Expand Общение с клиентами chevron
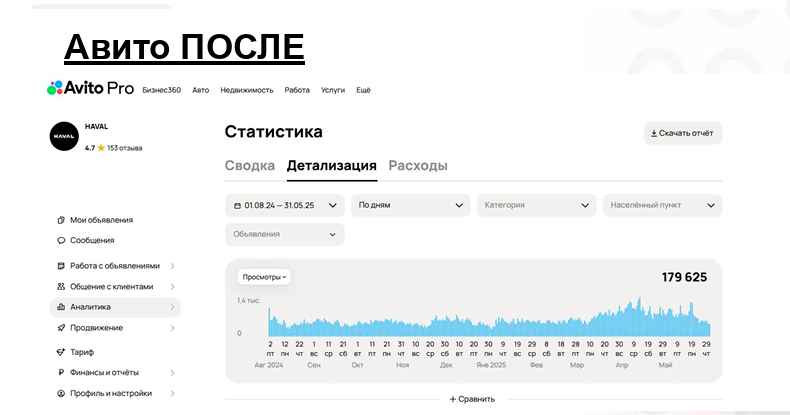Viewport: 790px width, 415px height. [172, 287]
